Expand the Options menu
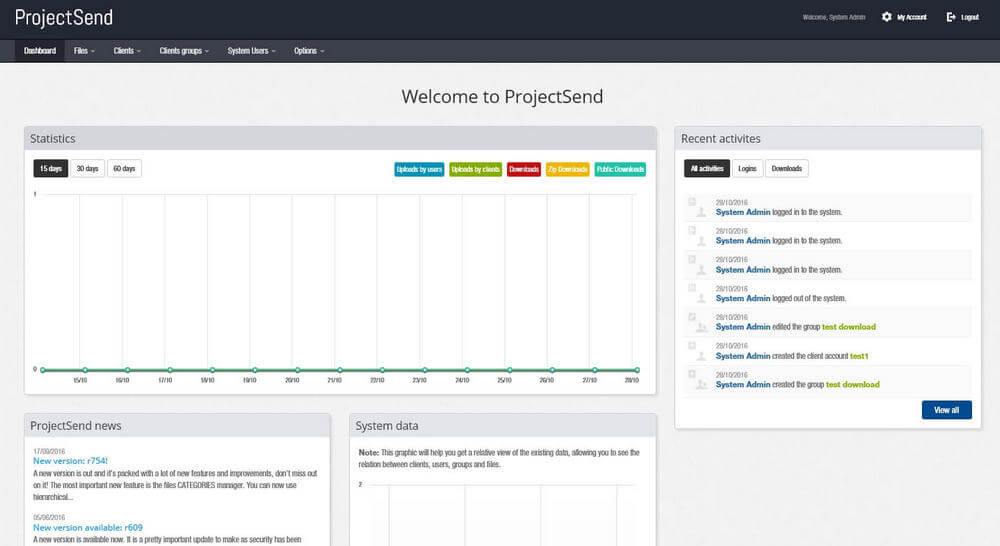Screen dimensions: 1000x546 point(309,51)
